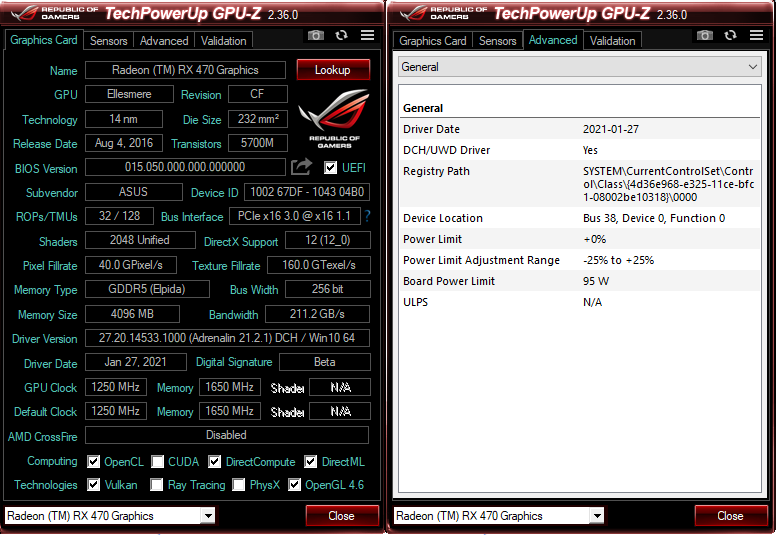Toggle the OpenGL 4.6 checkbox
The image size is (776, 535).
294,485
